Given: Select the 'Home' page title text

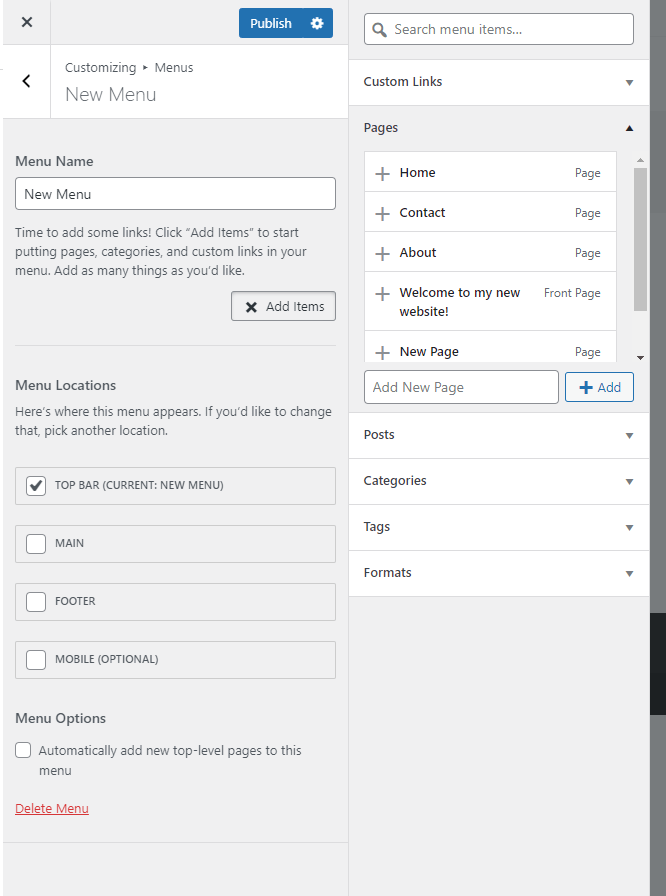Looking at the screenshot, I should click(x=418, y=173).
